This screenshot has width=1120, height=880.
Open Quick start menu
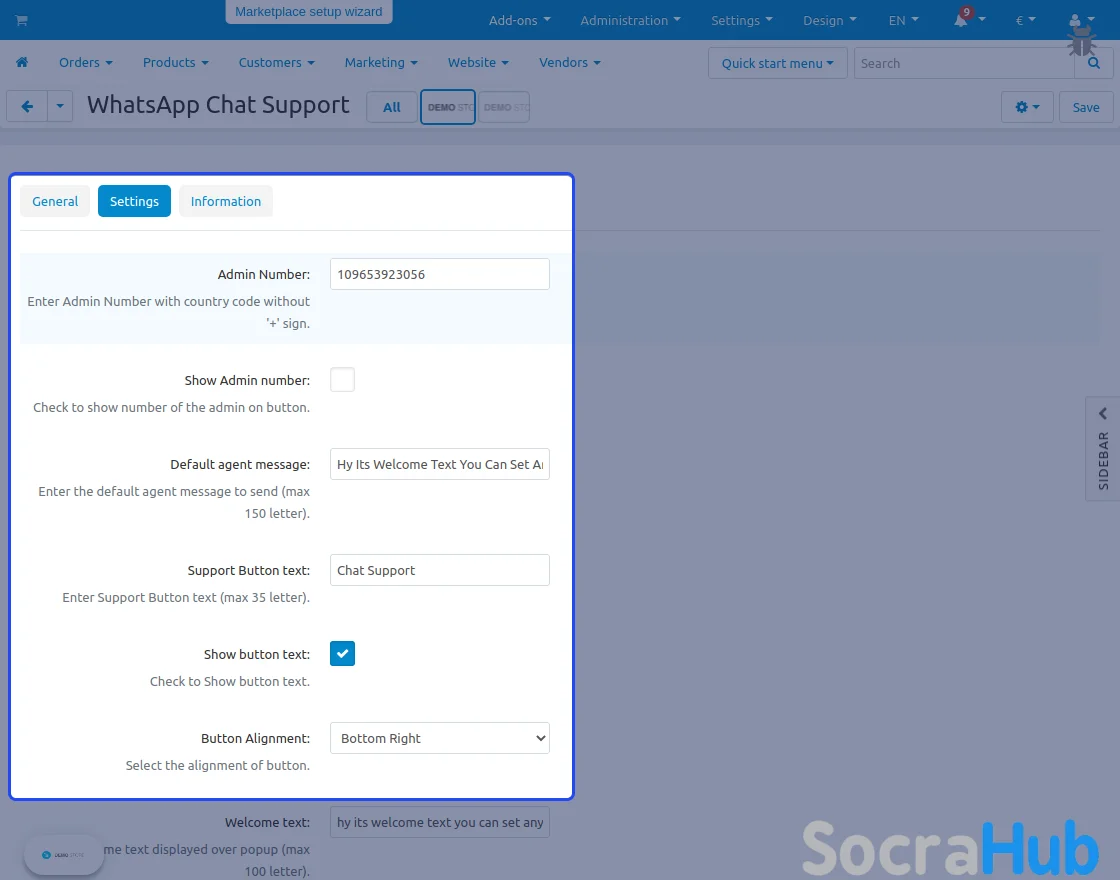pyautogui.click(x=777, y=63)
